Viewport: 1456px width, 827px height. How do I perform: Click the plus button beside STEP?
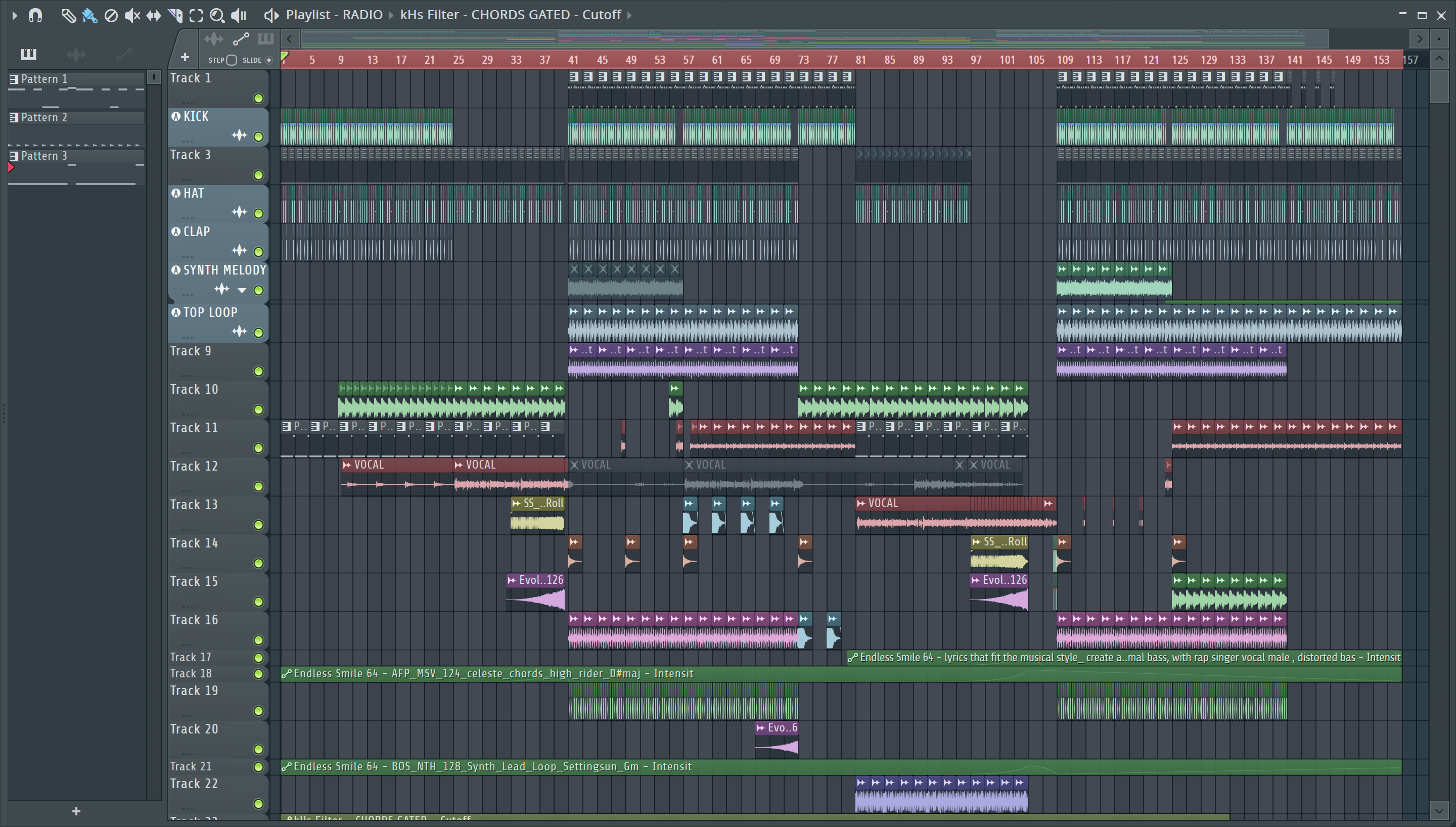pyautogui.click(x=185, y=57)
